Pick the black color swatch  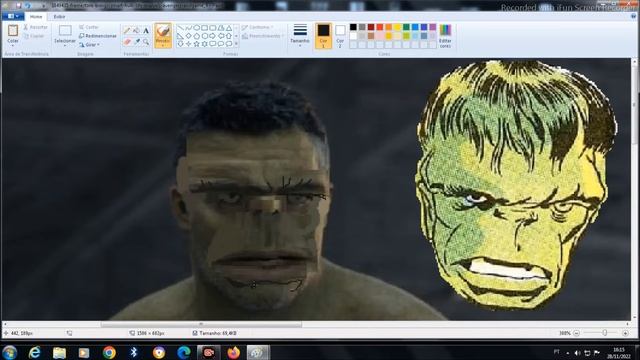tap(353, 27)
